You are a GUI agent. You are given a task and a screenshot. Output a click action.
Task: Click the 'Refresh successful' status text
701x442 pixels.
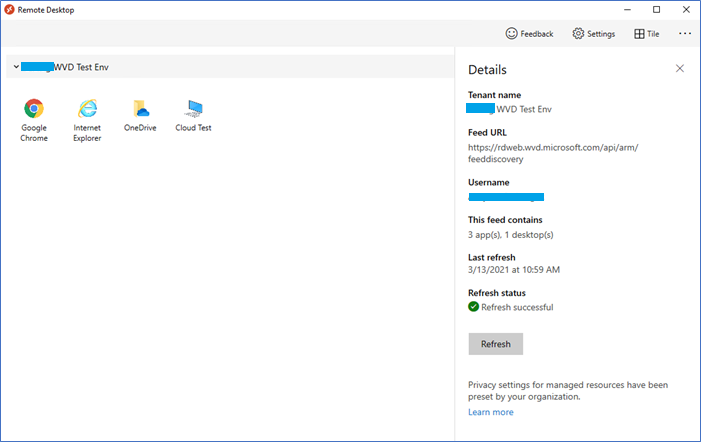pyautogui.click(x=517, y=307)
